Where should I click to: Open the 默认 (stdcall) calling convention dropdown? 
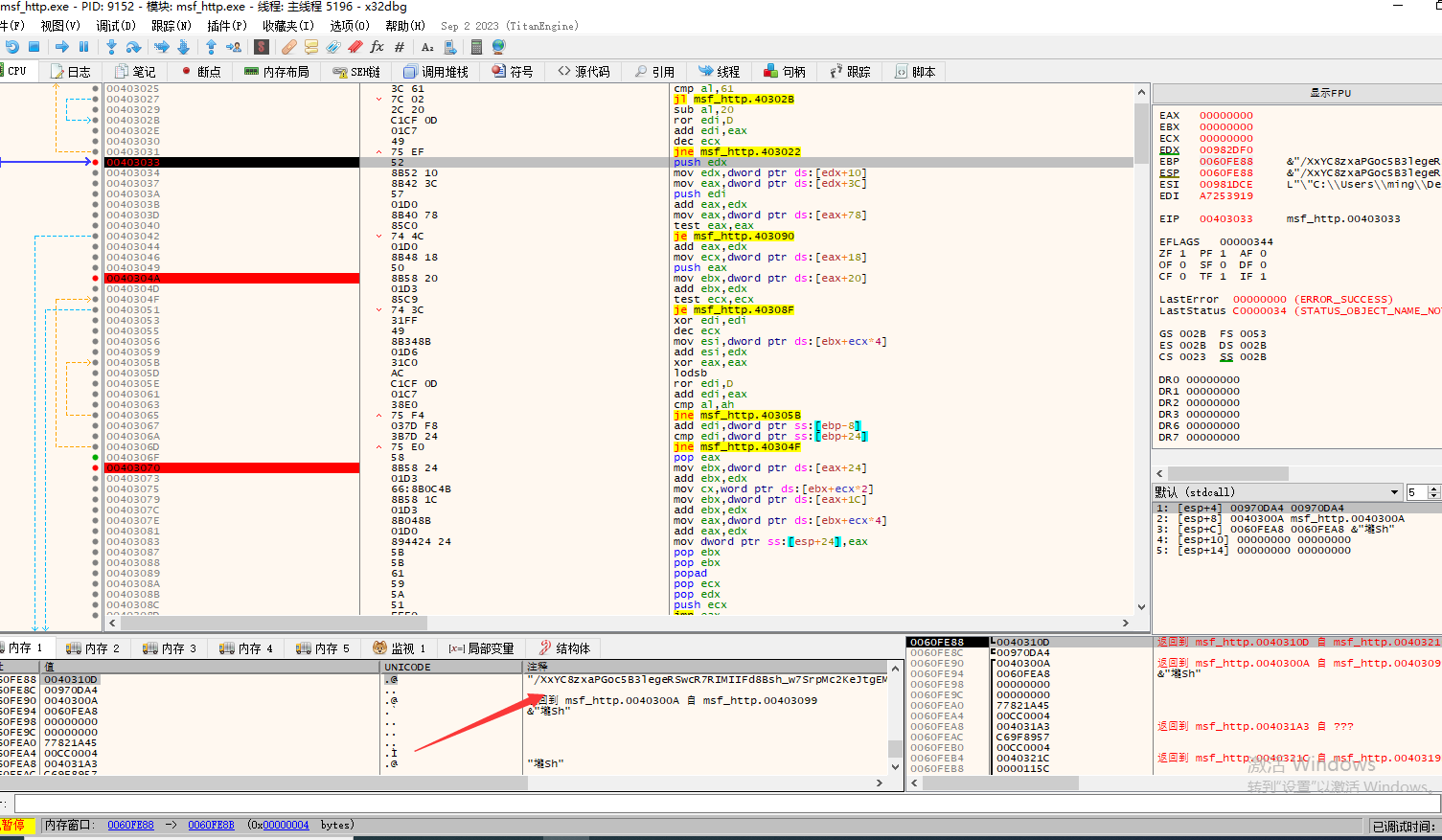pos(1278,492)
